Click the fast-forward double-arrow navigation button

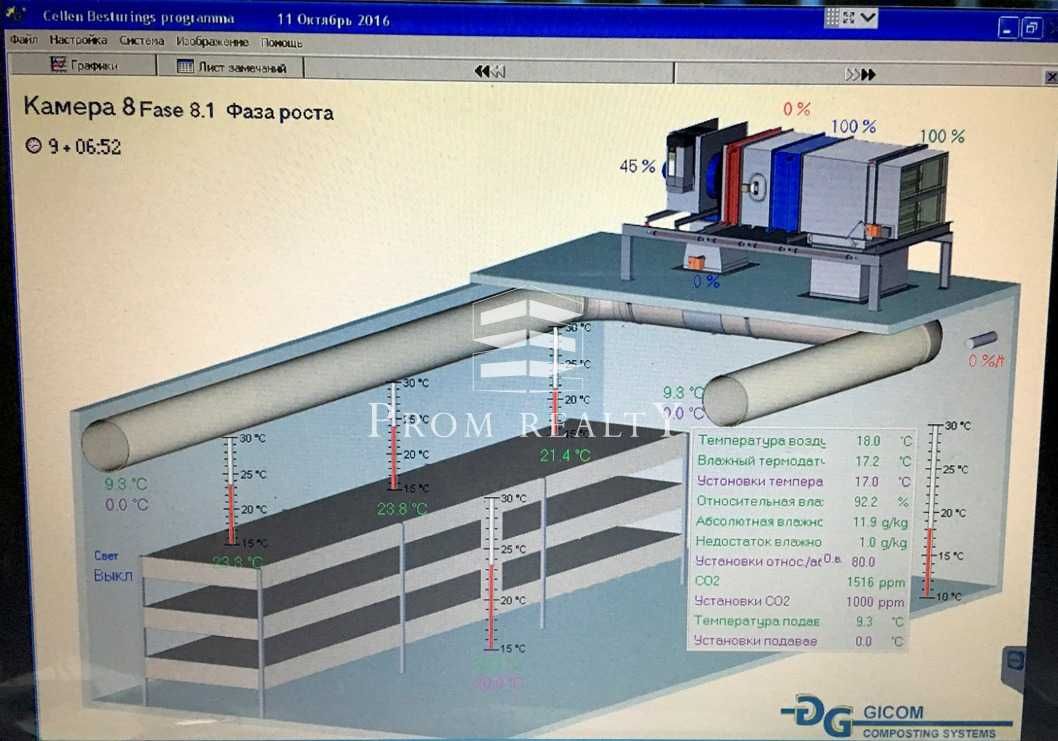(x=860, y=74)
